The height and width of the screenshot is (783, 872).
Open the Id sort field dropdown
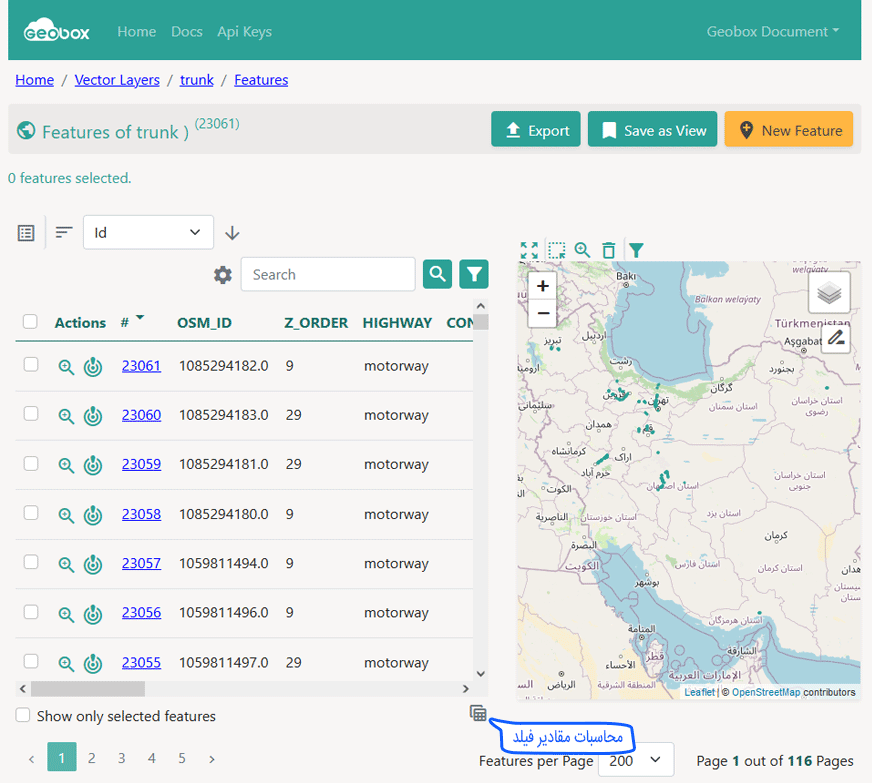point(148,233)
